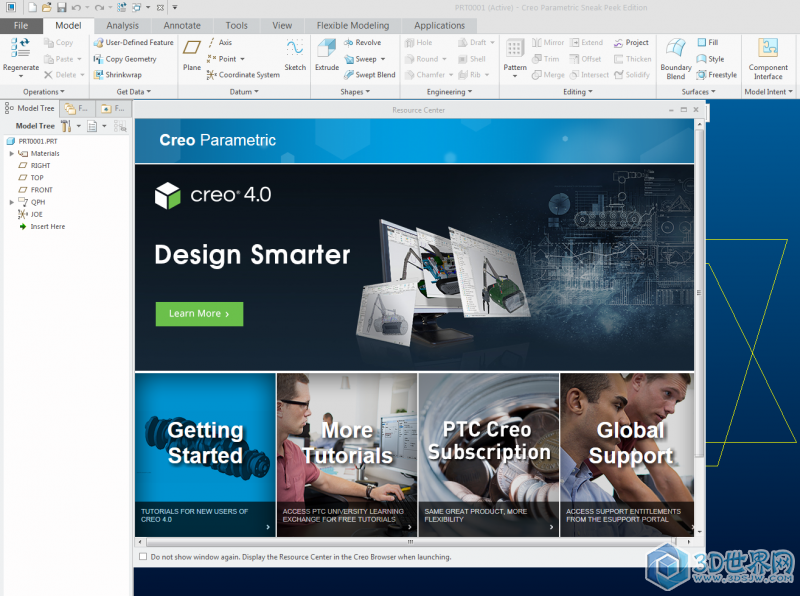The image size is (800, 596).
Task: Open the Global Support tile
Action: tap(627, 455)
